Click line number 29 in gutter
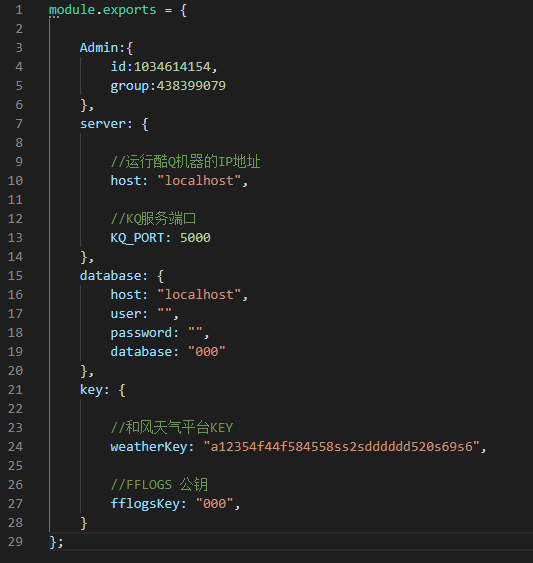533x563 pixels. click(x=15, y=541)
